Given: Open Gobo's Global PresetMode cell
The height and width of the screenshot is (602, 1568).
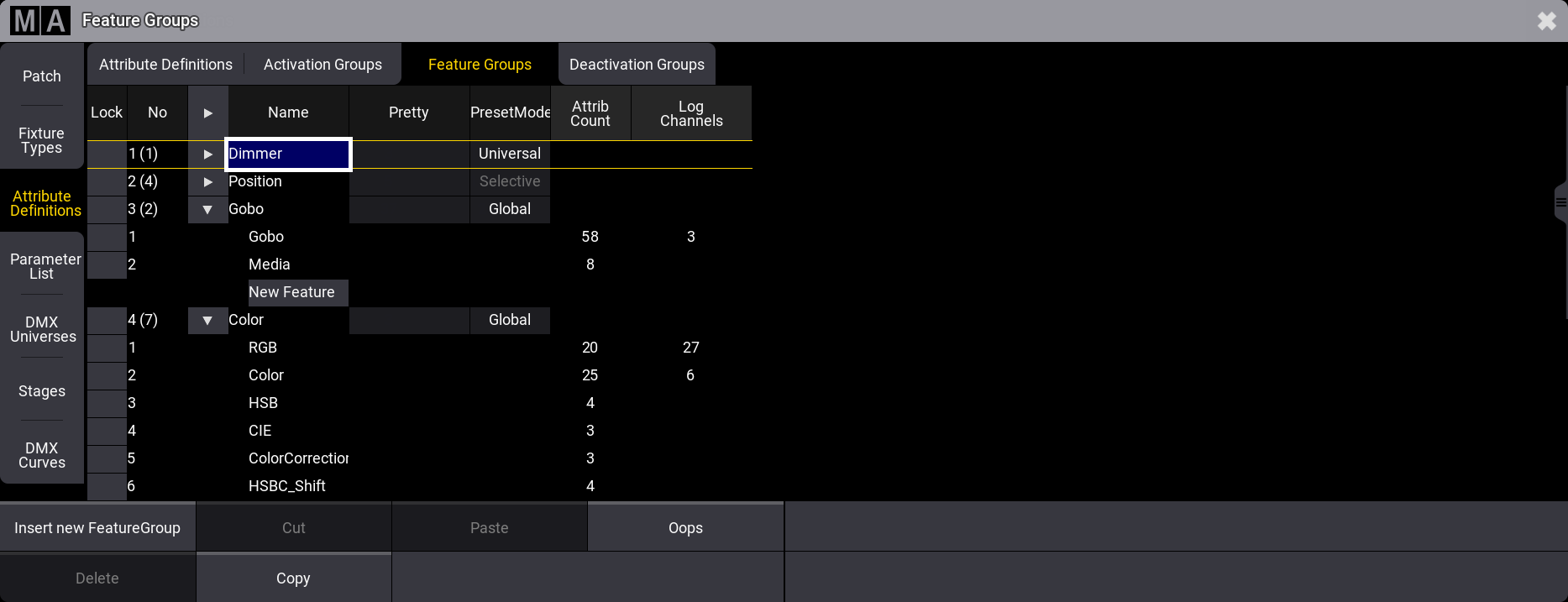Looking at the screenshot, I should (x=510, y=209).
